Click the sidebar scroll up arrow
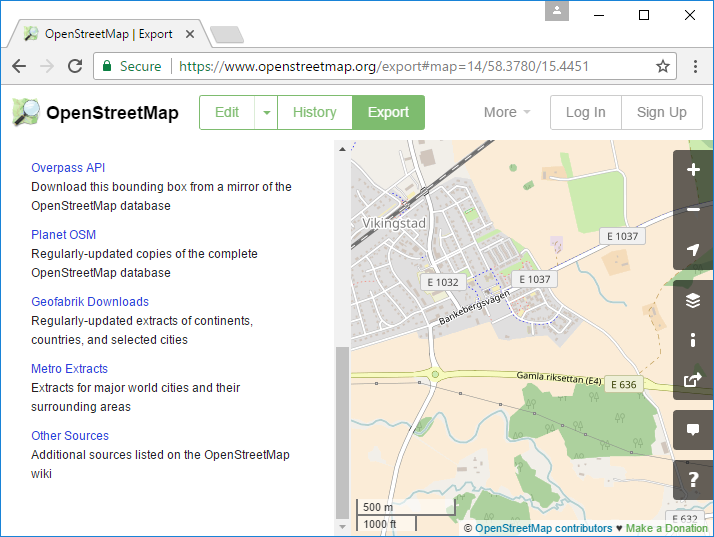The height and width of the screenshot is (537, 714). pos(342,149)
